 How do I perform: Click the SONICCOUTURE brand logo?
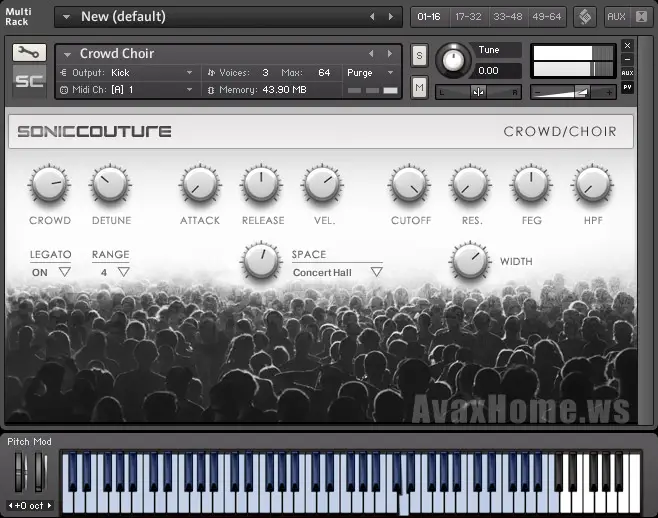pos(94,131)
